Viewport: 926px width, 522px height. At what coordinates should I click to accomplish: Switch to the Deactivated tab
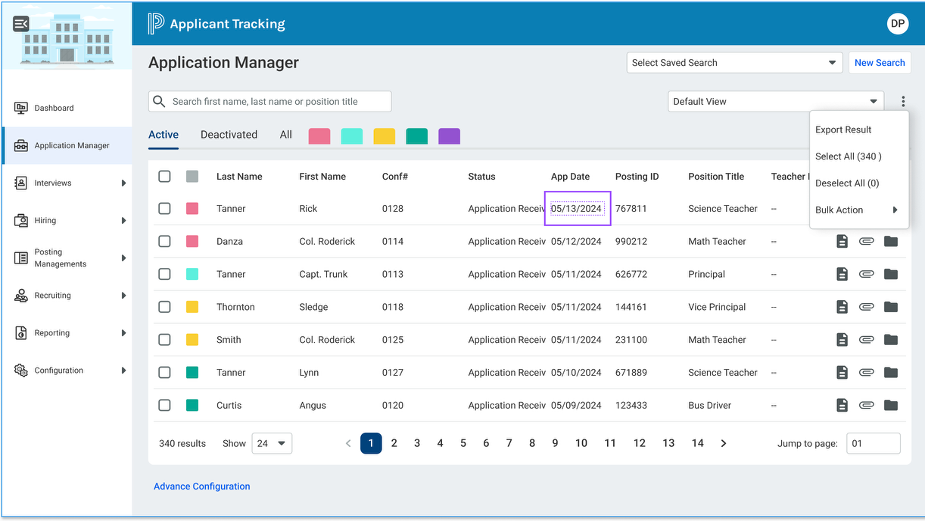point(229,135)
